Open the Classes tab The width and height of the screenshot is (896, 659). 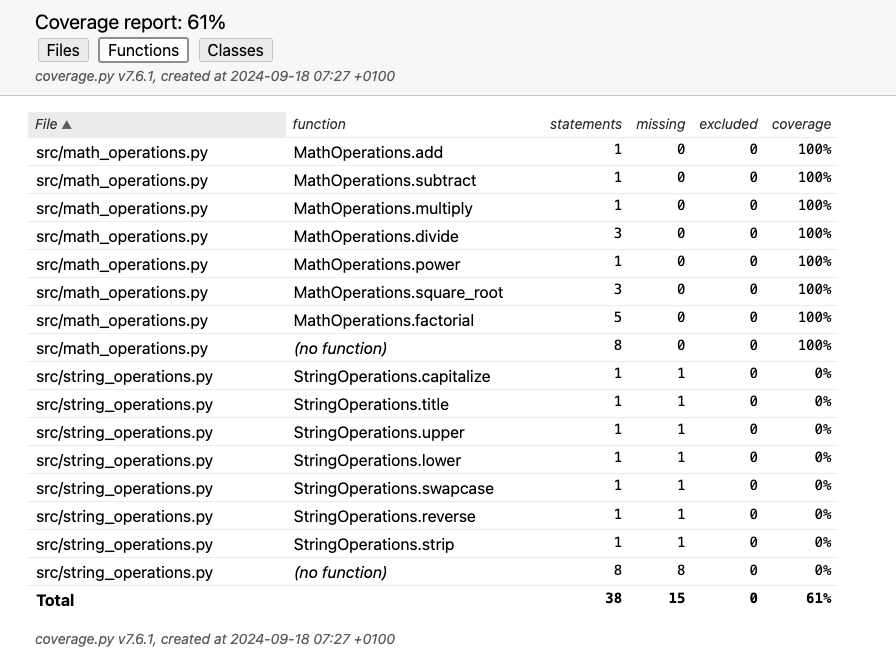[x=235, y=50]
